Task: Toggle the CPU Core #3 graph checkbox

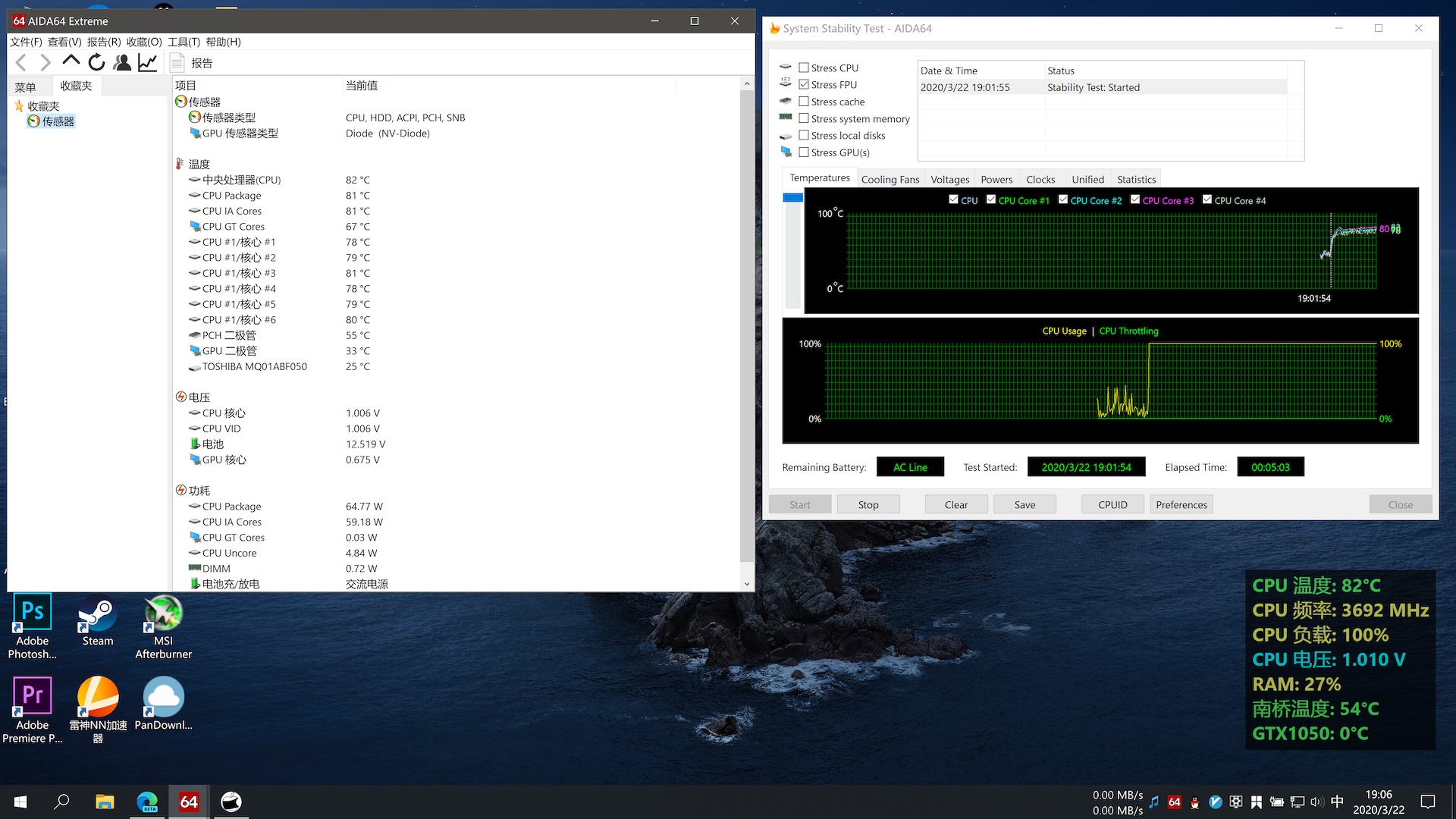Action: tap(1135, 199)
